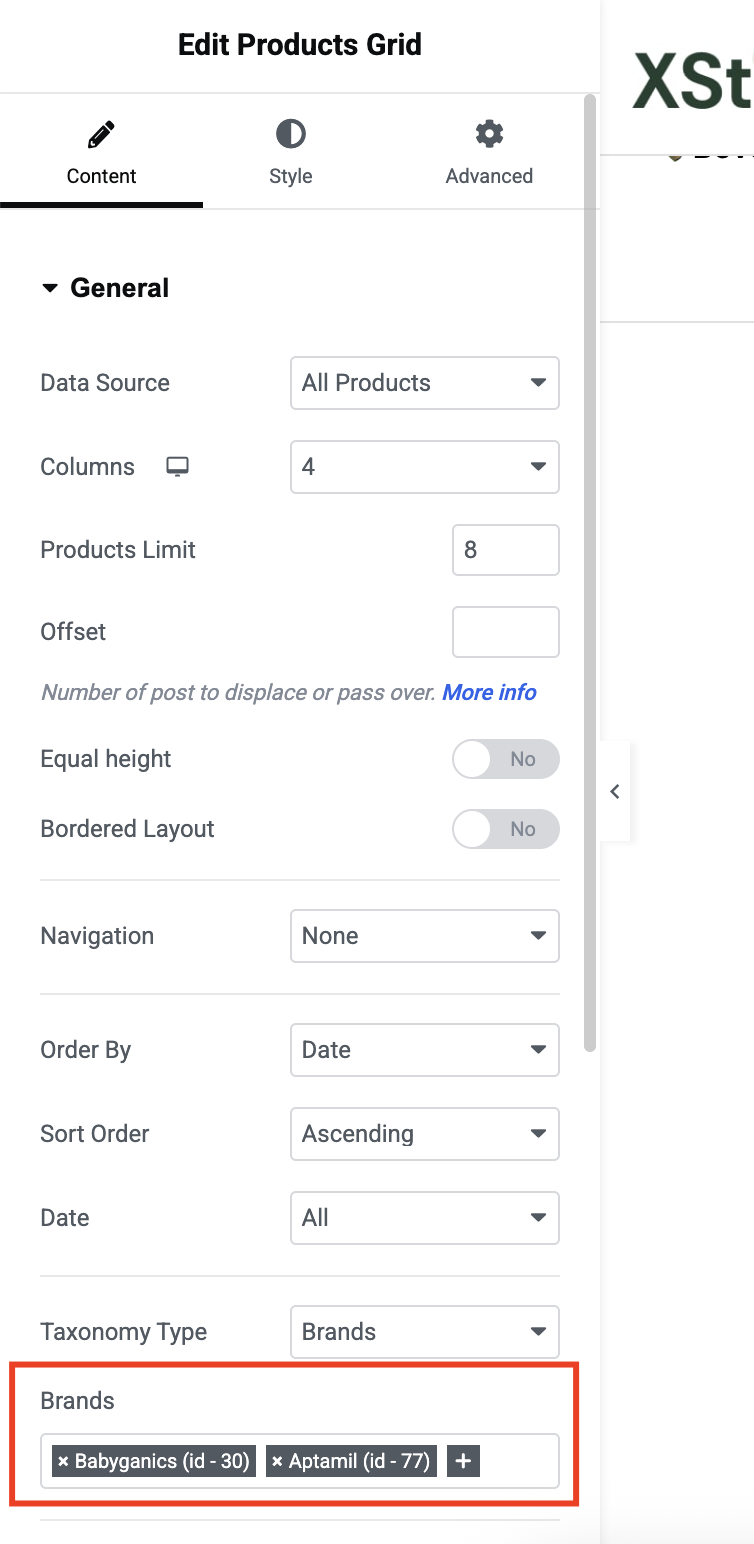This screenshot has width=754, height=1544.
Task: Open the Columns dropdown
Action: (425, 467)
